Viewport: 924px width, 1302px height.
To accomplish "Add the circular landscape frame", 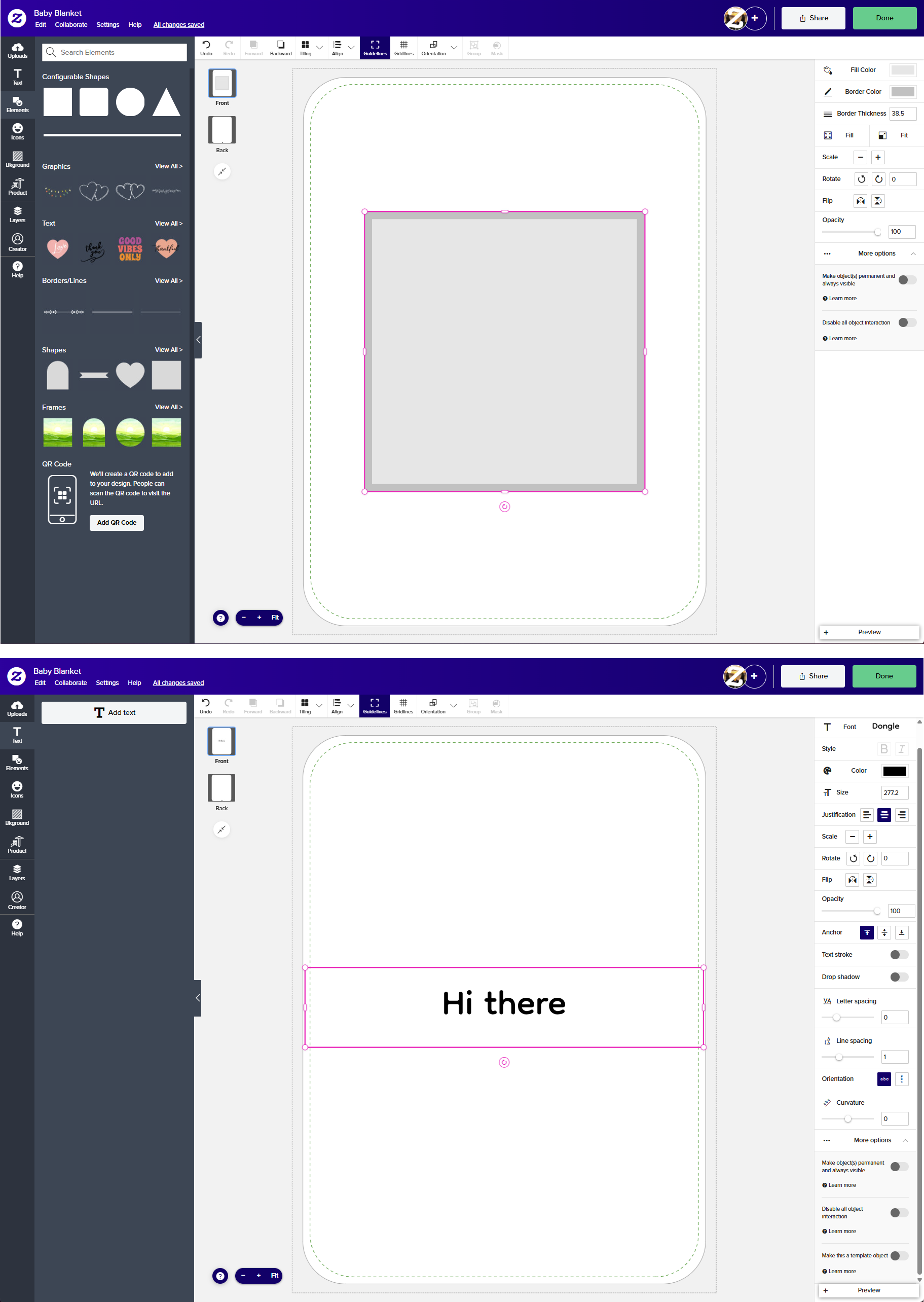I will 130,432.
